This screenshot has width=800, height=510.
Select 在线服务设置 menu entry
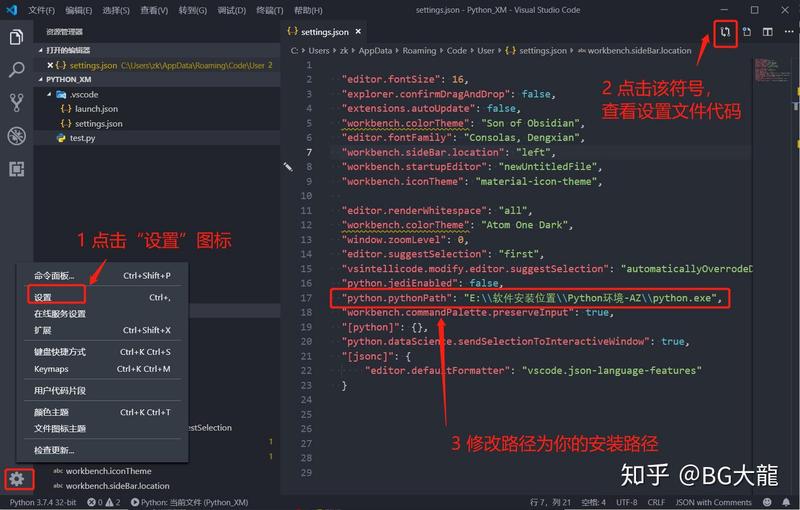coord(103,314)
